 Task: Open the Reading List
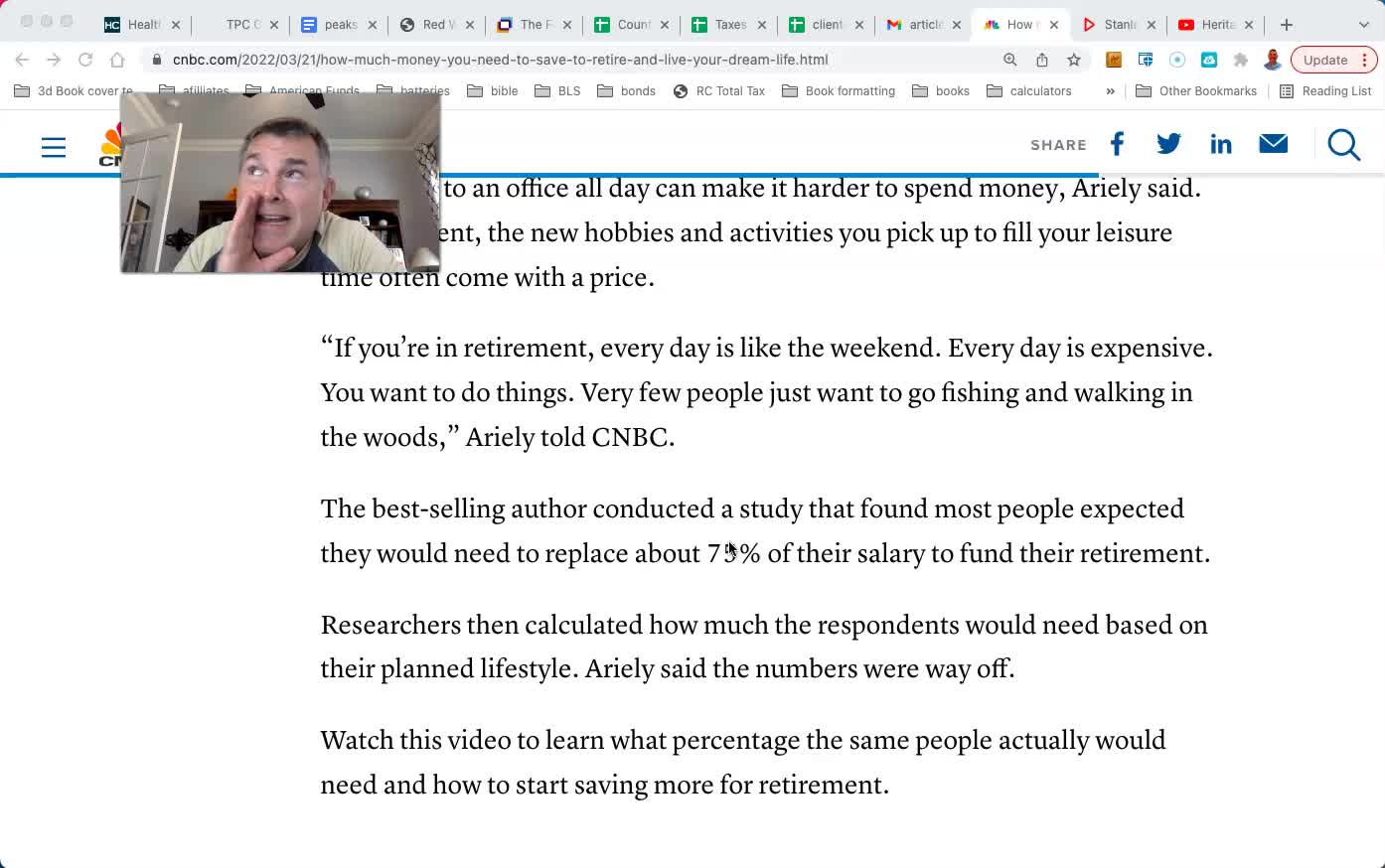pyautogui.click(x=1326, y=91)
